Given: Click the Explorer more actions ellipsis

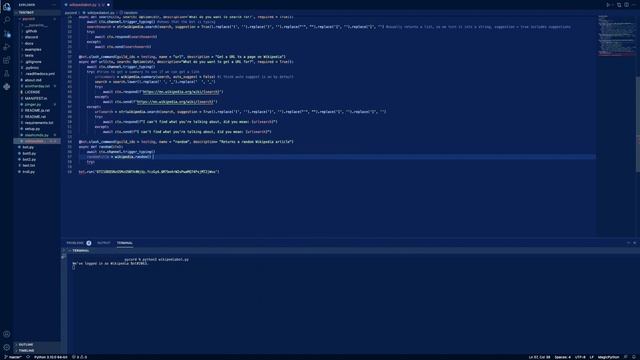Looking at the screenshot, I should point(54,5).
